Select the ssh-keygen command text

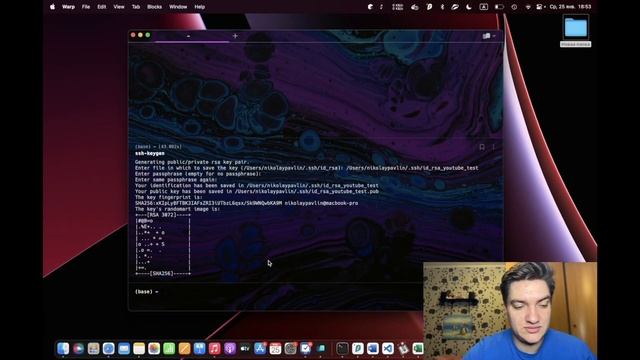click(150, 153)
